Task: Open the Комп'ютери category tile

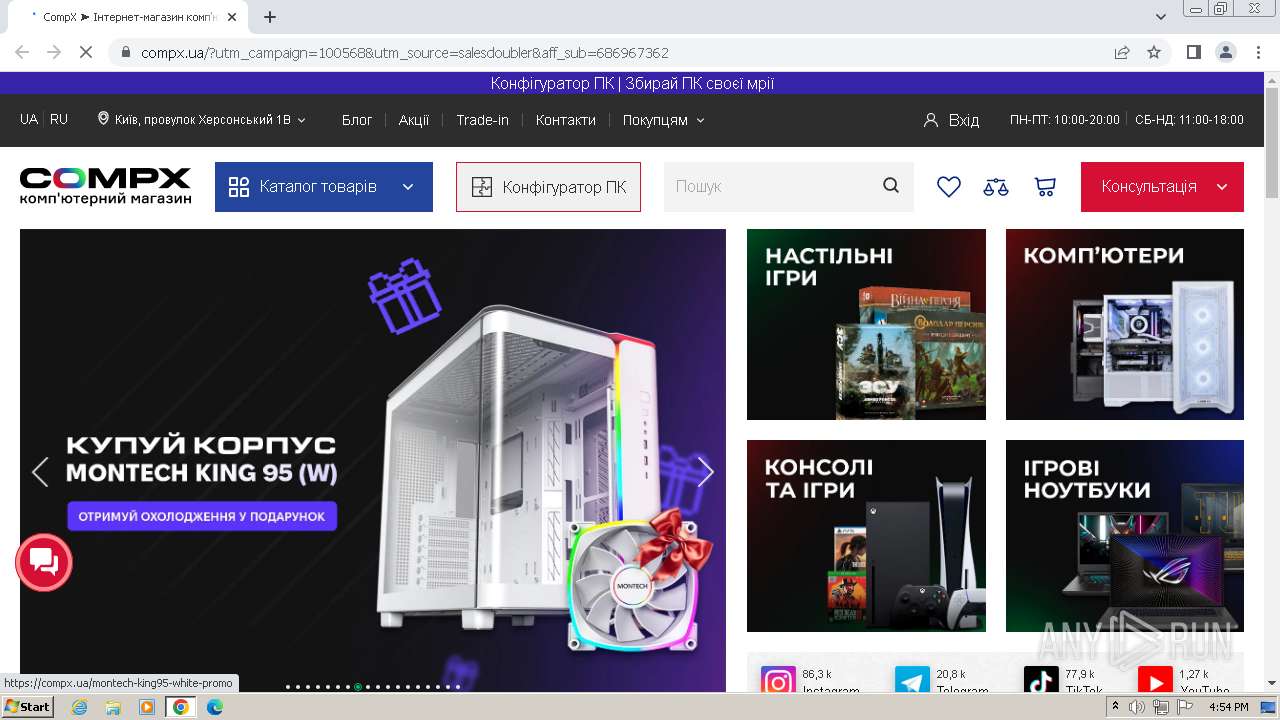Action: (x=1125, y=324)
